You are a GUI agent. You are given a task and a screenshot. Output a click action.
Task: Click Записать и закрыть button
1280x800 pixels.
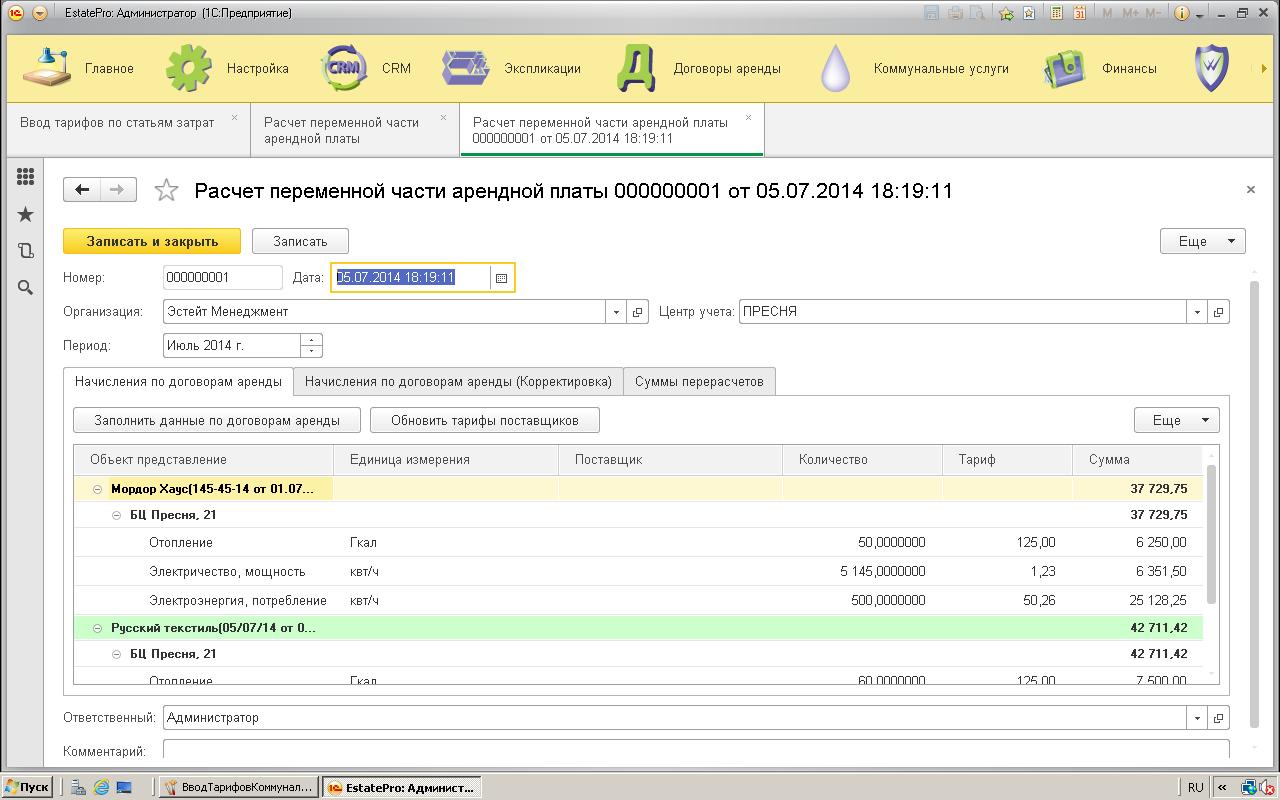(x=152, y=241)
